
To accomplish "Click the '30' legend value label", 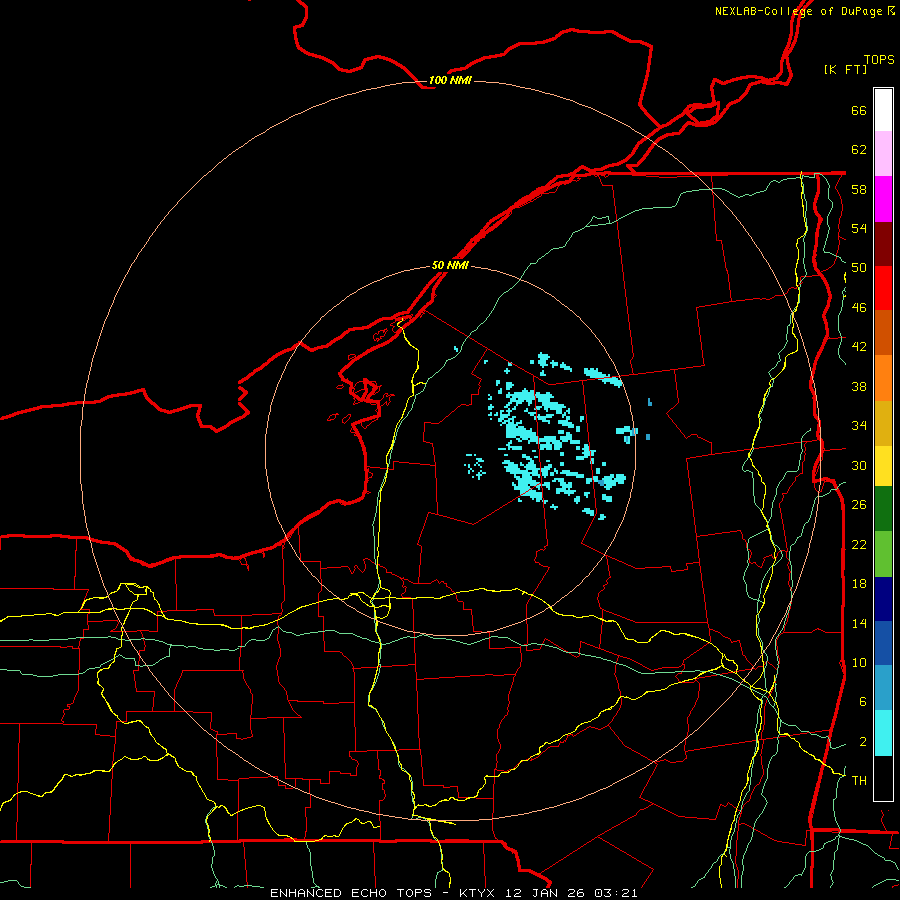I will (859, 465).
